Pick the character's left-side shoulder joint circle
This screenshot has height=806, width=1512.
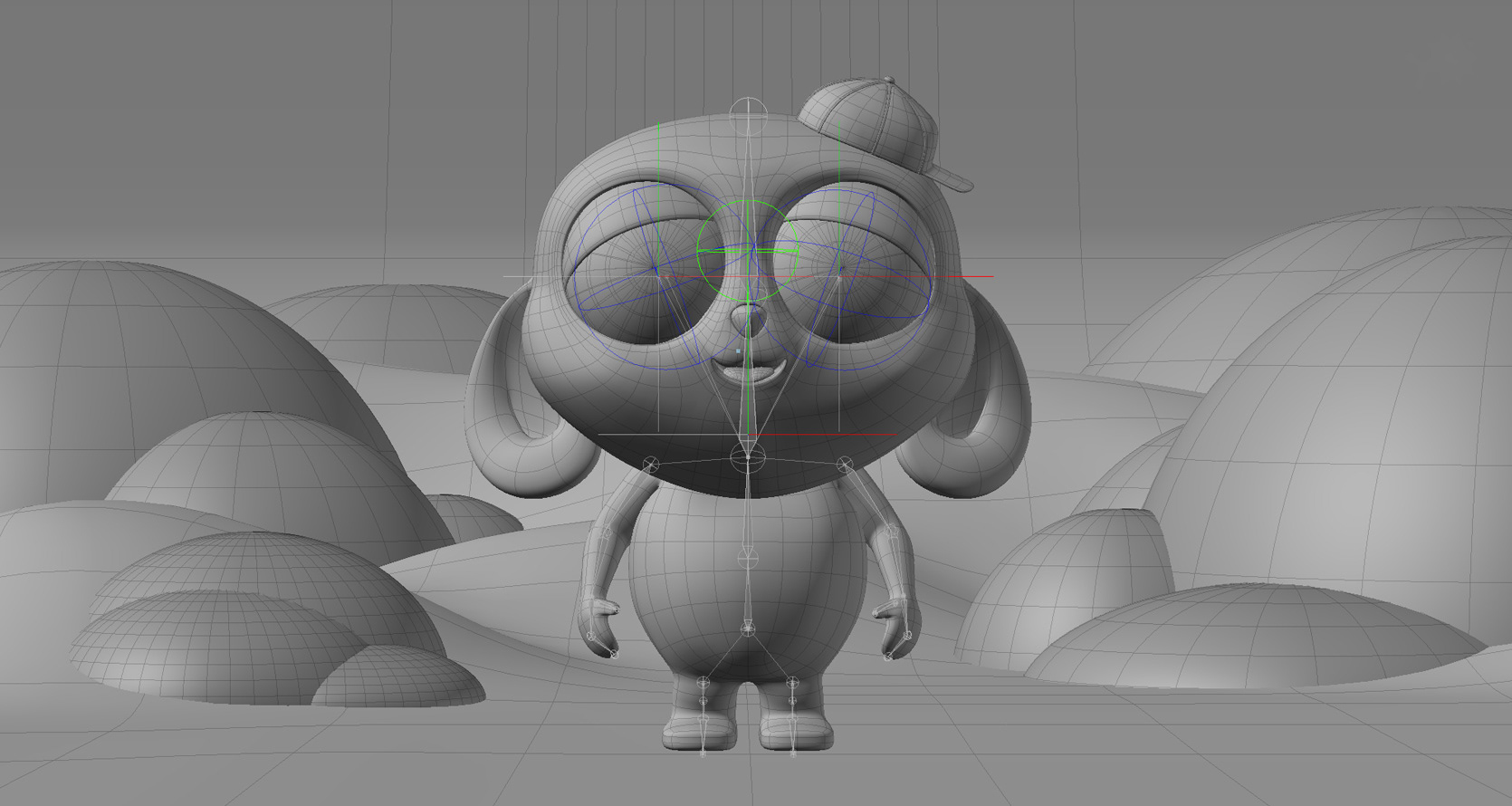(x=649, y=464)
